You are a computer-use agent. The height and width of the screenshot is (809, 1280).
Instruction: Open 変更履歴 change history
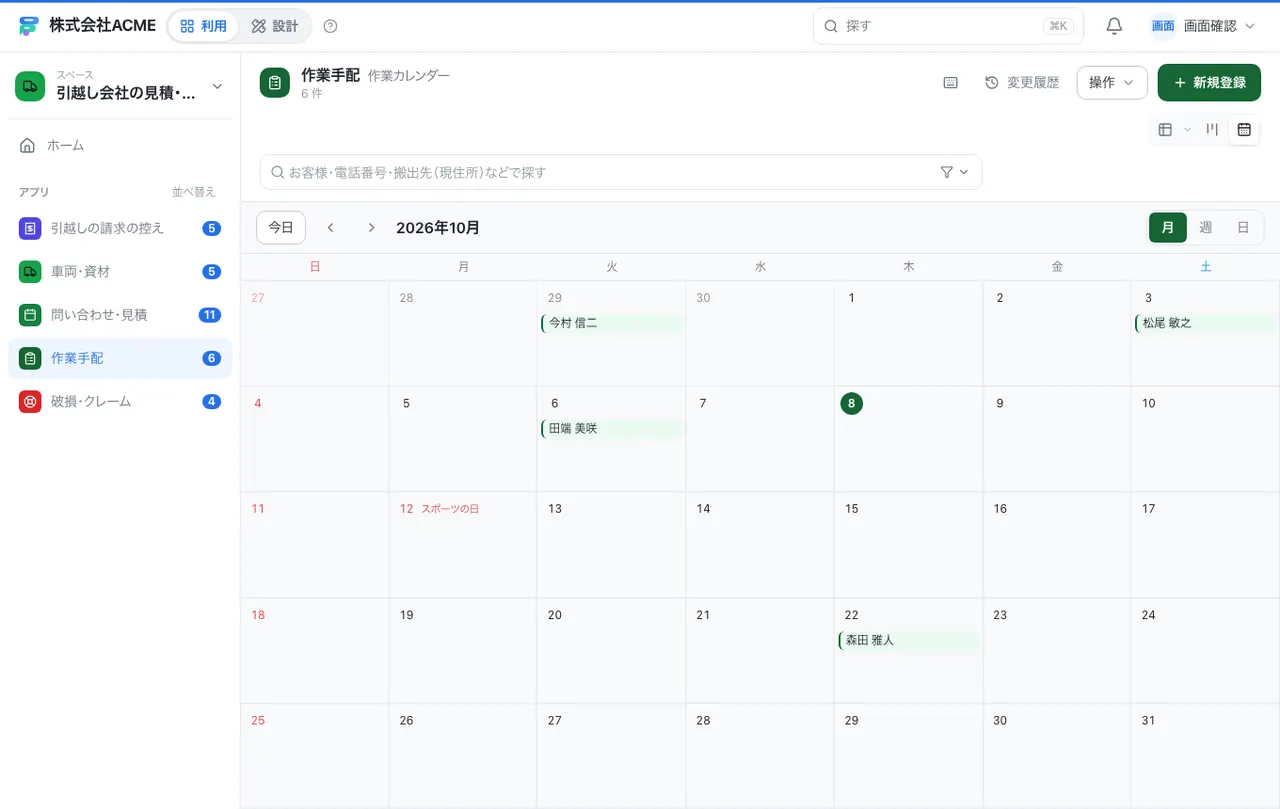pyautogui.click(x=1022, y=83)
